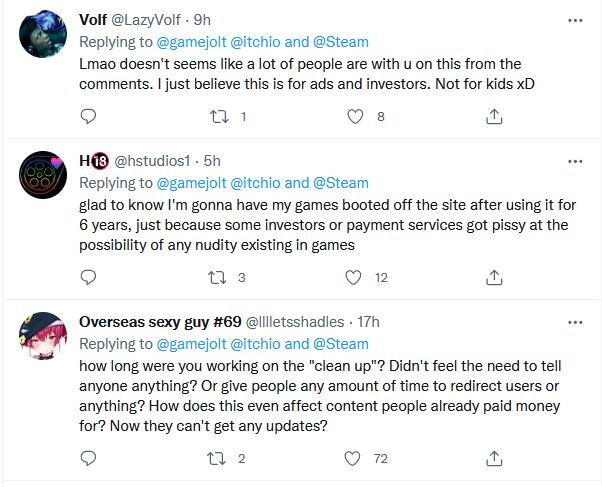Like Volf's tweet with 8 likes
The image size is (602, 487).
353,117
